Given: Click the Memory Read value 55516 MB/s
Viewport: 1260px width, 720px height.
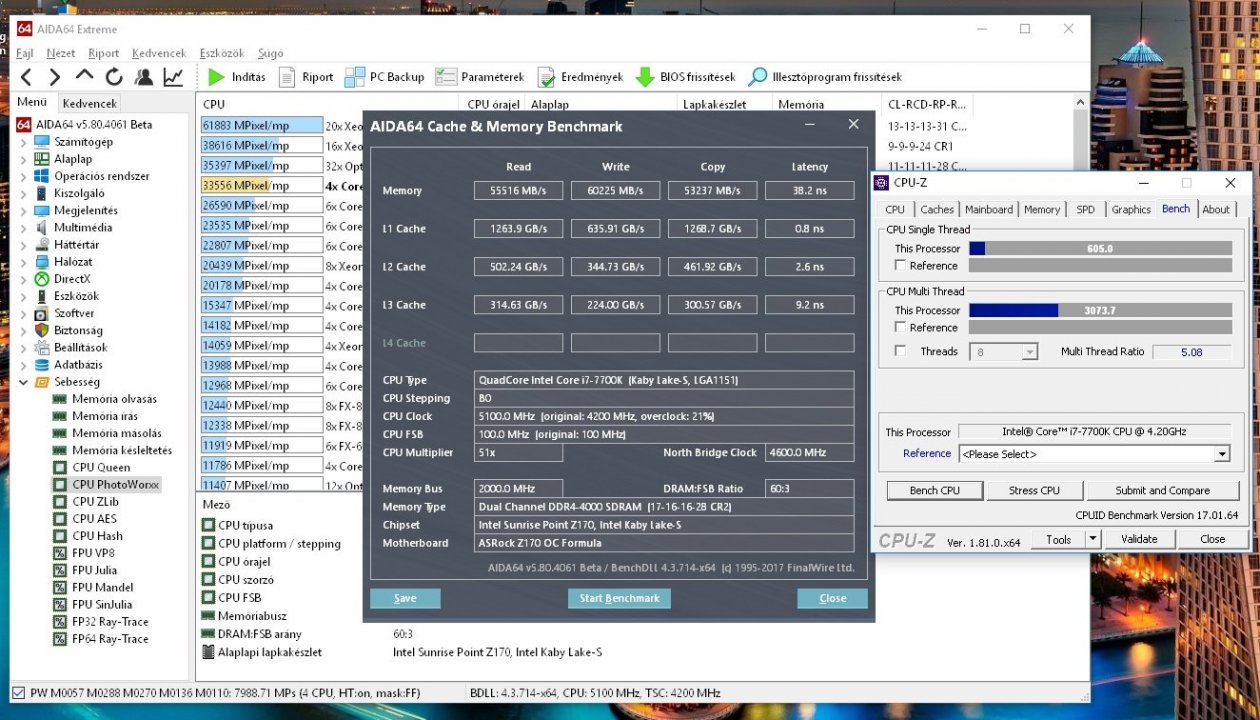Looking at the screenshot, I should (518, 190).
